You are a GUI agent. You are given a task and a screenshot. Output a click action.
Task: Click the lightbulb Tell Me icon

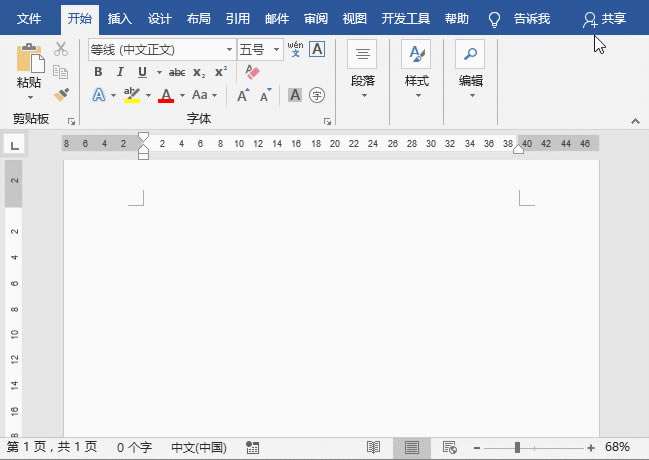(x=494, y=19)
